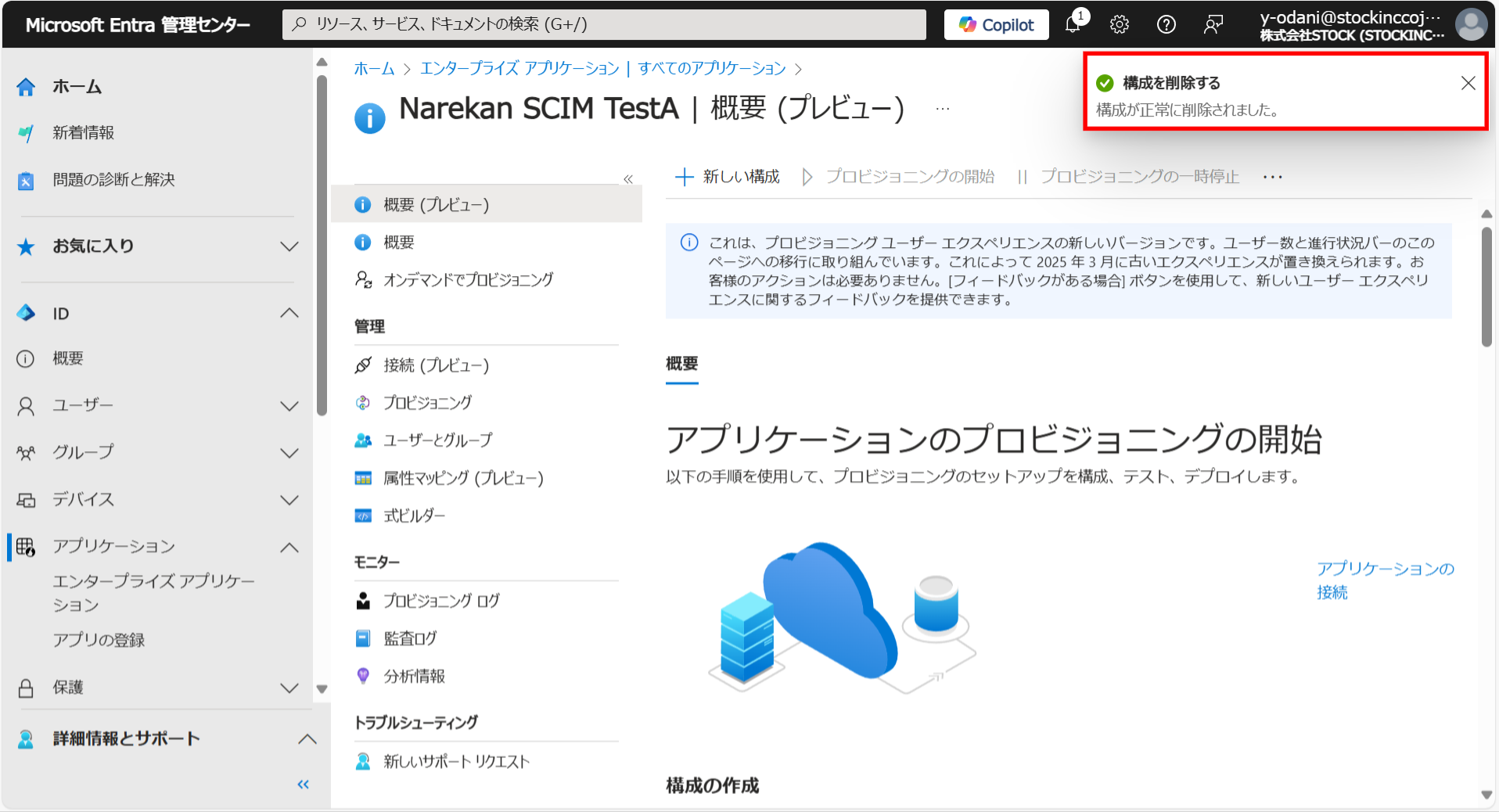Click the ホーム breadcrumb link

(x=374, y=69)
